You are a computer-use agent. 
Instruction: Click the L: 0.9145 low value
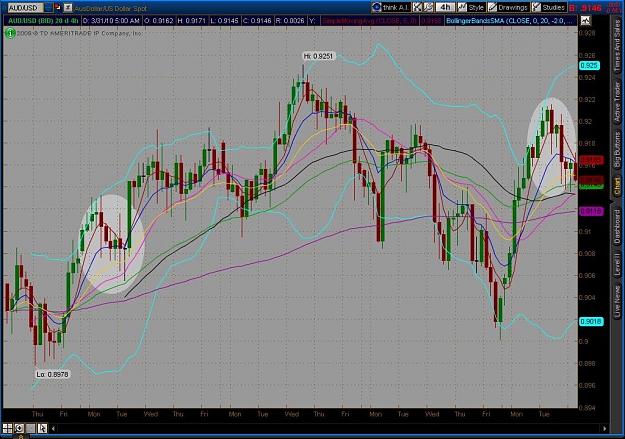tap(224, 20)
